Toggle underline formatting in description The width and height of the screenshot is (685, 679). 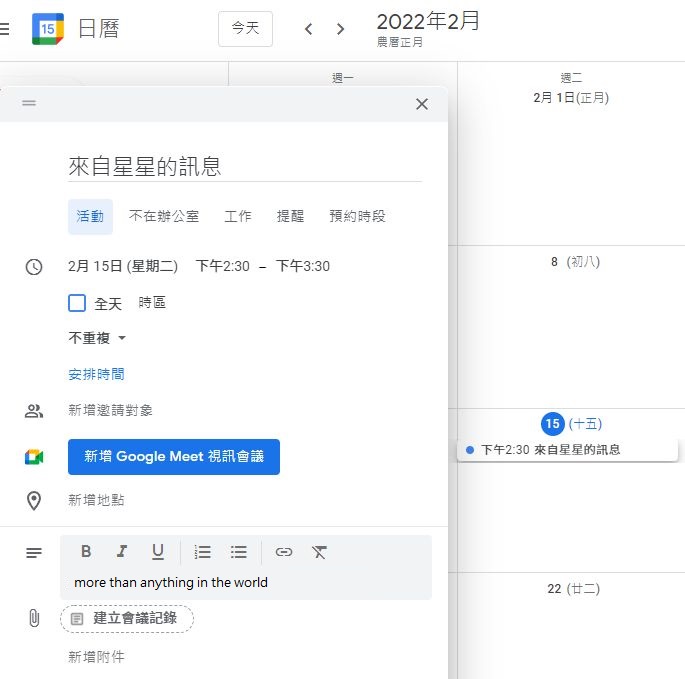pyautogui.click(x=158, y=552)
